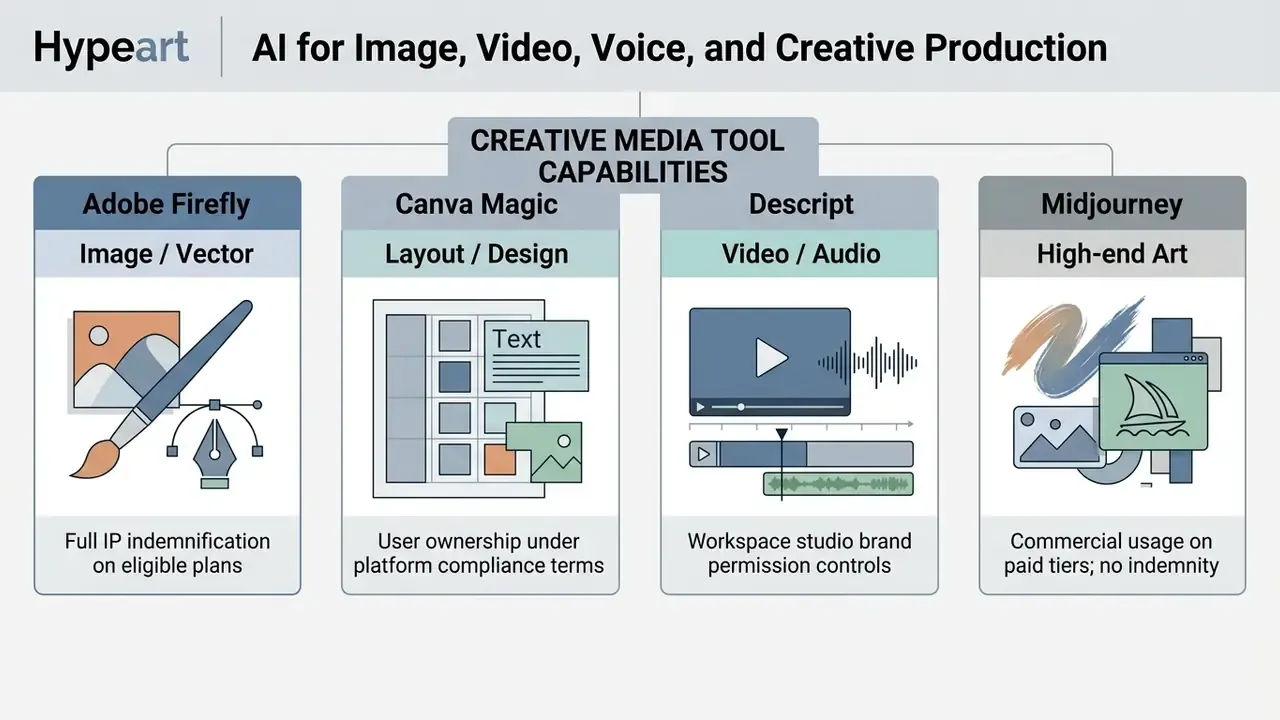Select the Descript card header
Viewport: 1280px width, 720px height.
click(x=800, y=204)
